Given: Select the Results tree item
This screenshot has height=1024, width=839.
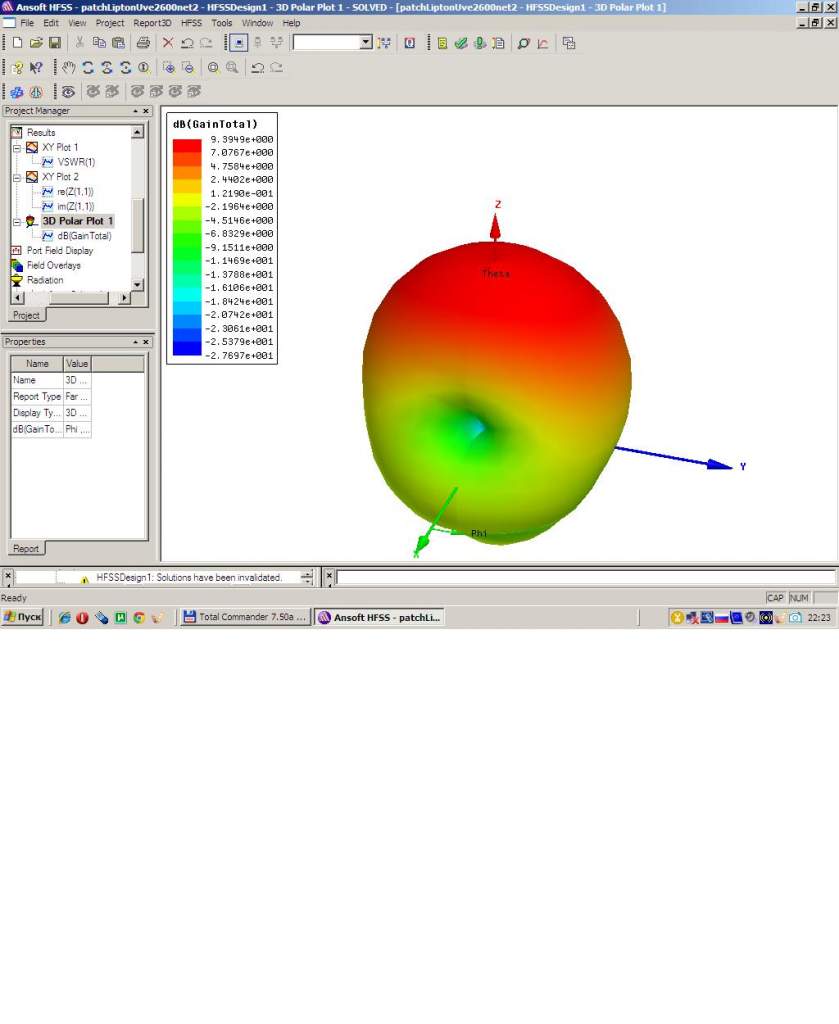Looking at the screenshot, I should point(40,133).
